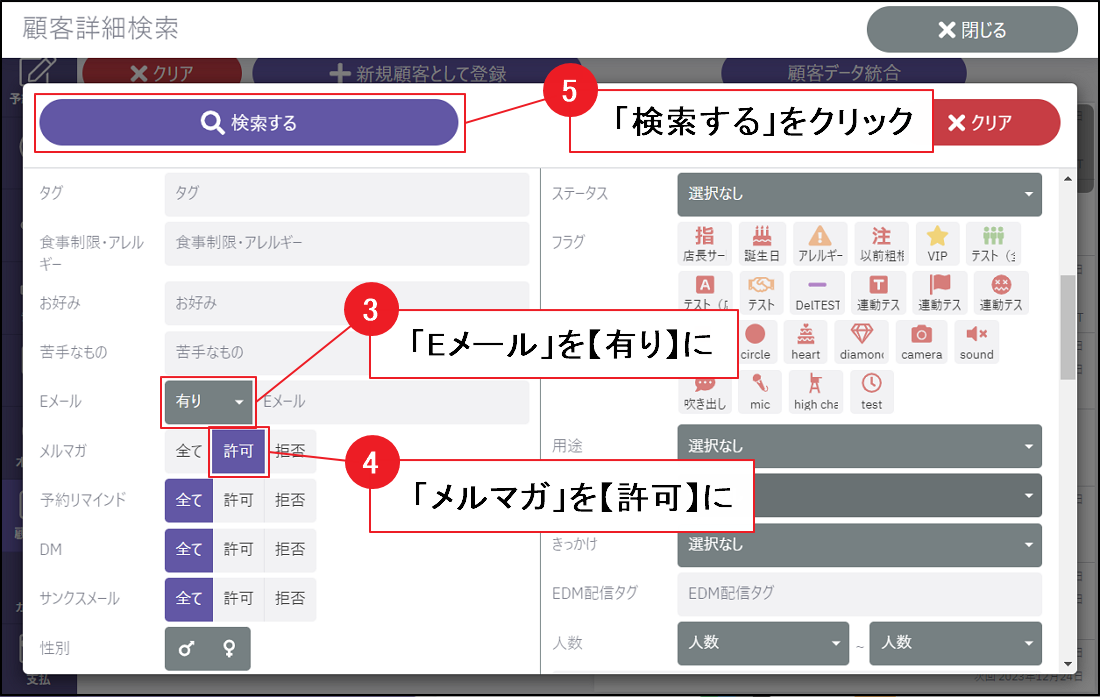Open the Eメール 有り dropdown

pyautogui.click(x=209, y=401)
